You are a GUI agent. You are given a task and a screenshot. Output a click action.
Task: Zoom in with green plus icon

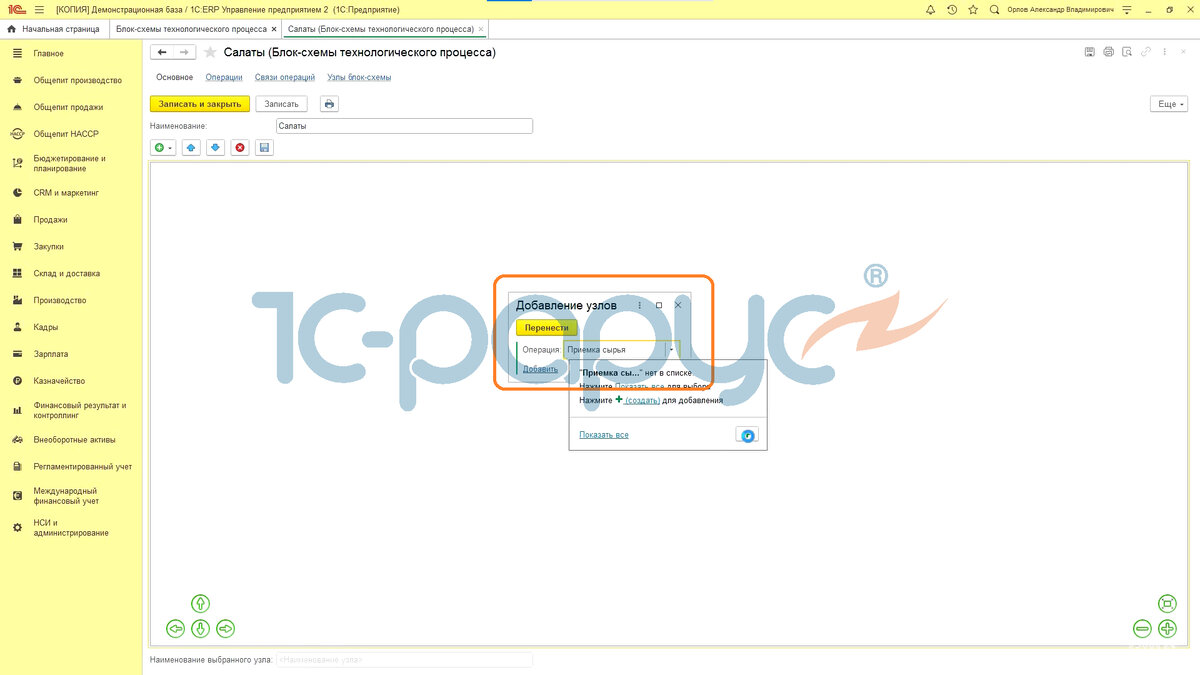pos(1167,629)
